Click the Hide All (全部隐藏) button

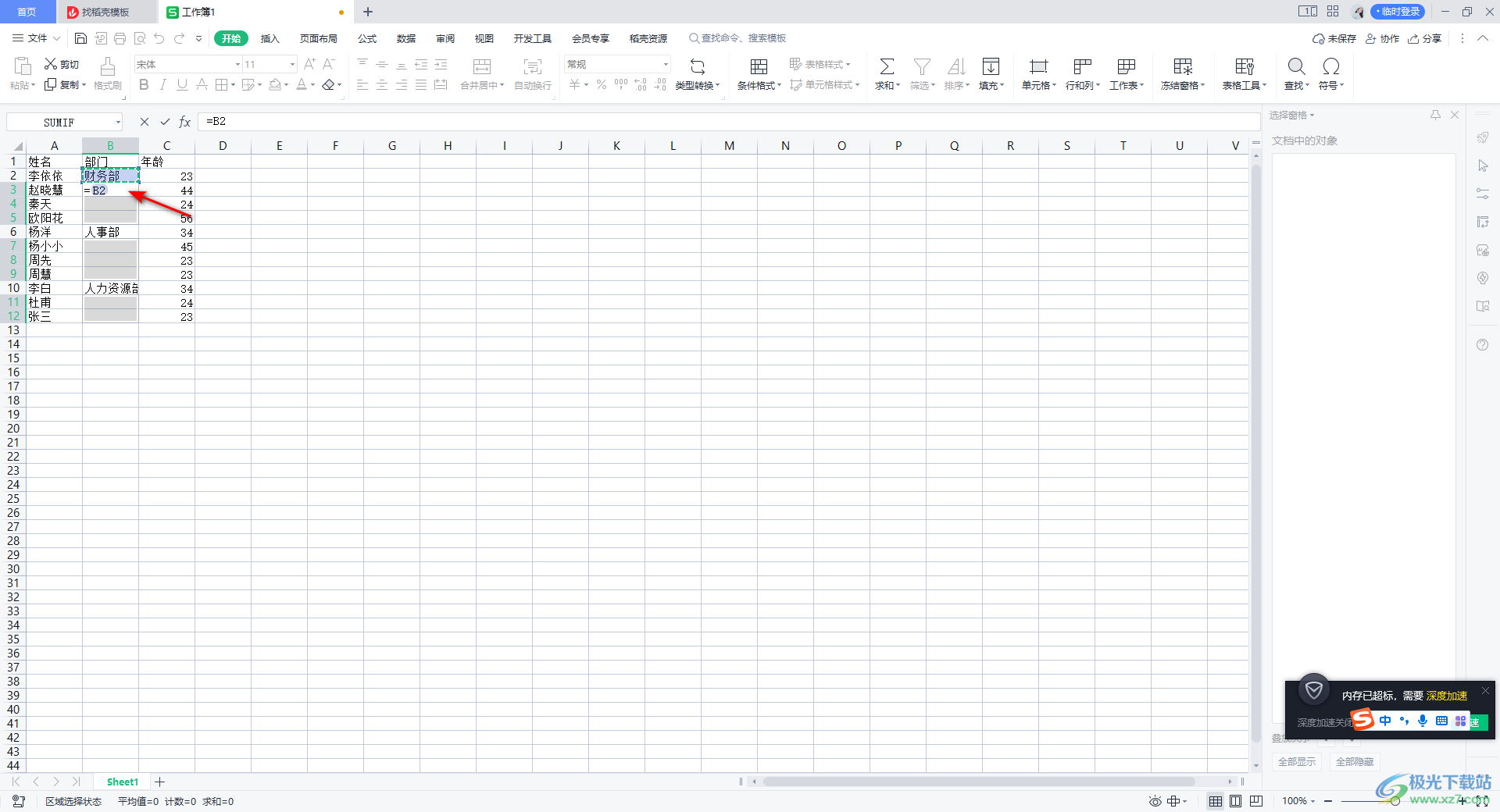tap(1355, 761)
